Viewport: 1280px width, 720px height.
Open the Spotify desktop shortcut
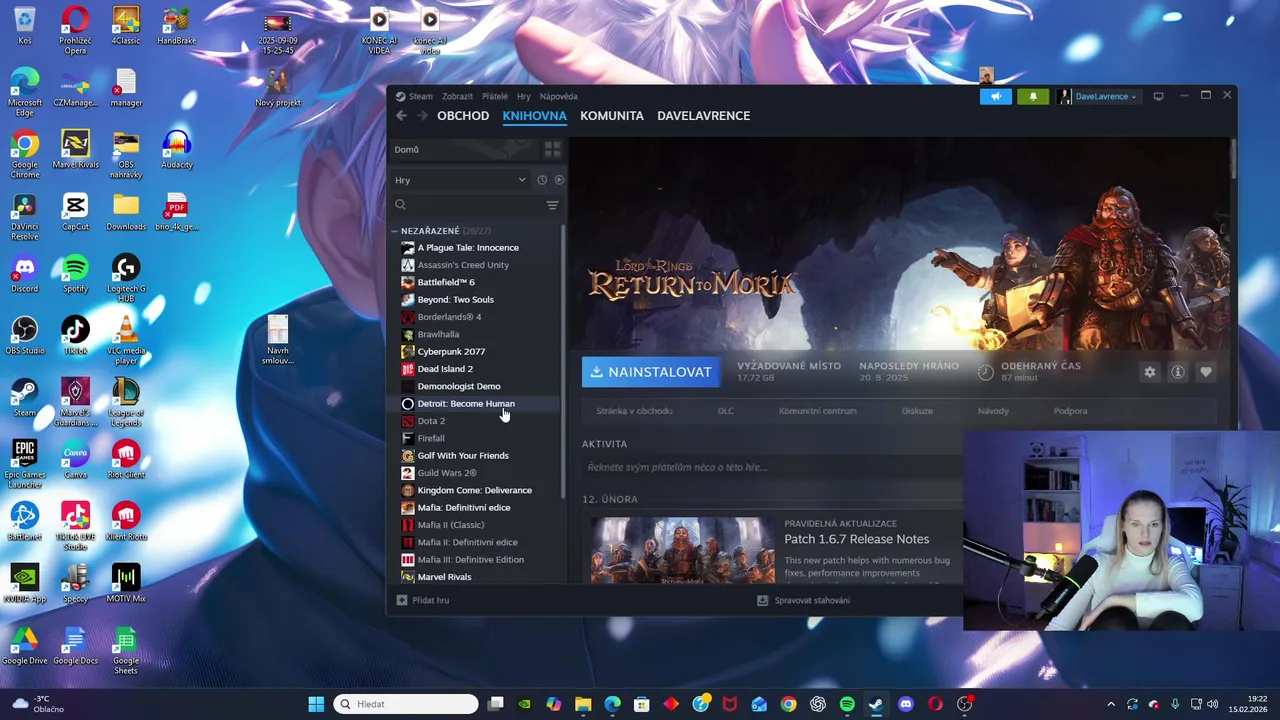click(x=75, y=274)
